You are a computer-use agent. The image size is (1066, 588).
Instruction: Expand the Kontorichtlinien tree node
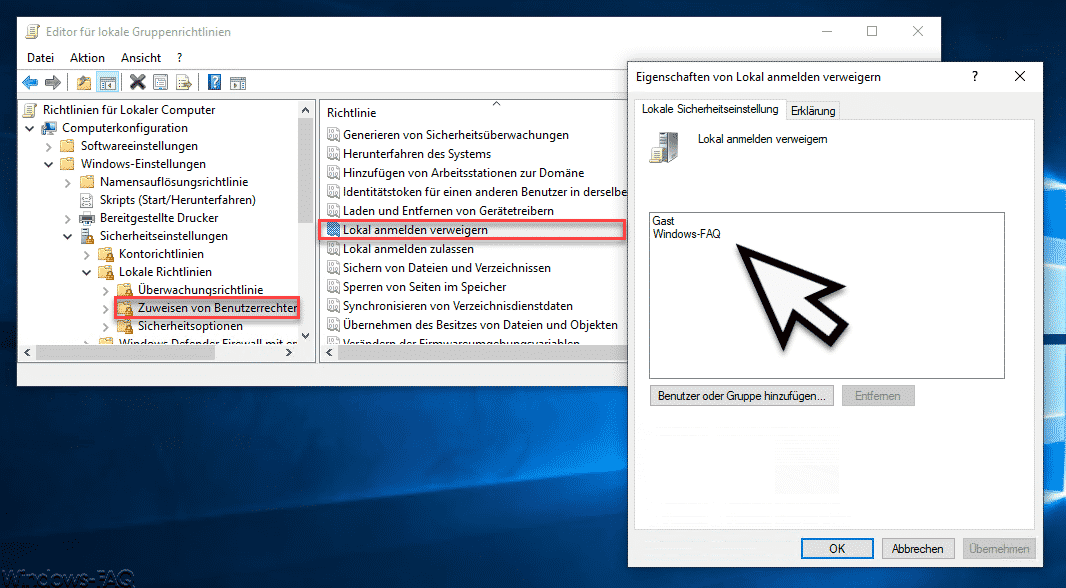click(x=86, y=254)
